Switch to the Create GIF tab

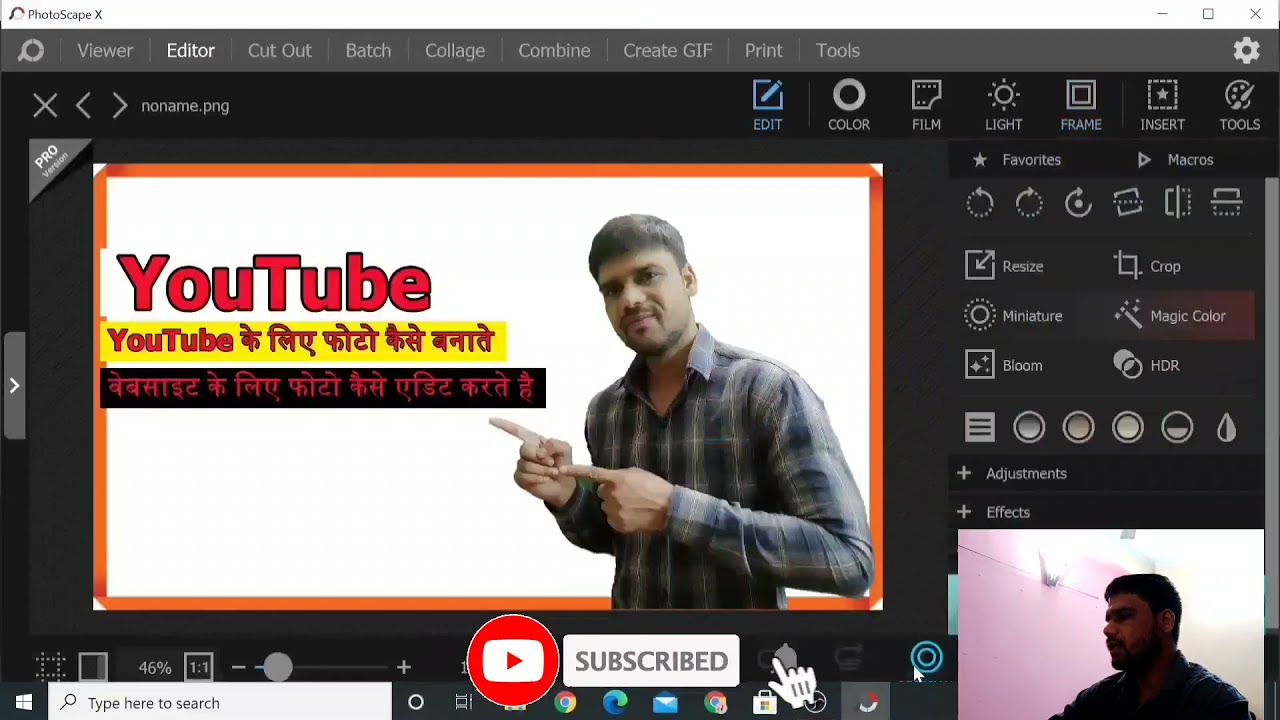coord(667,51)
